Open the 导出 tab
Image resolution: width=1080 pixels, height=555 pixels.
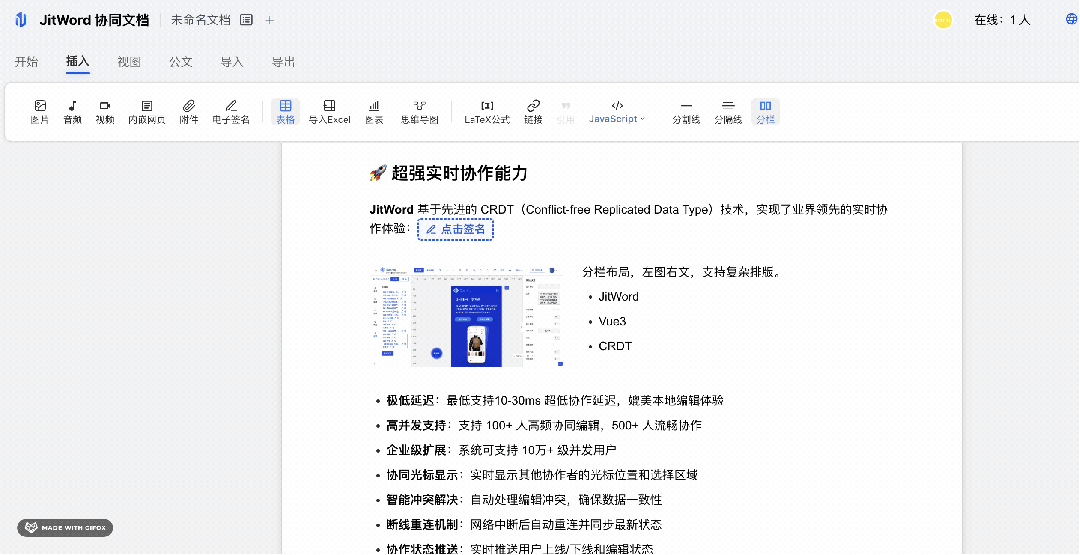pyautogui.click(x=283, y=62)
